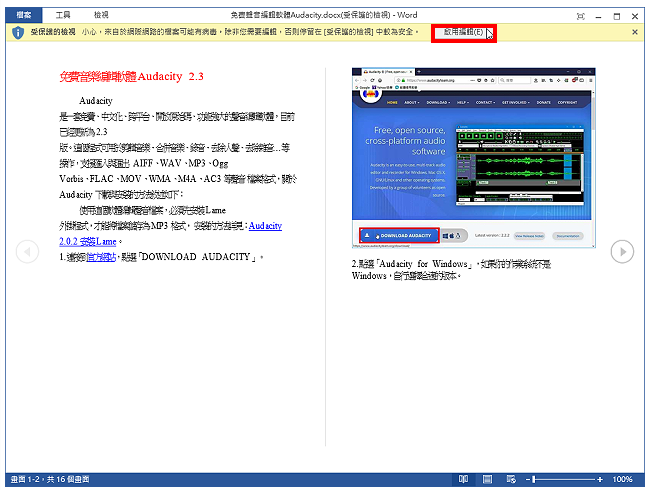Close the Protected View message bar
This screenshot has width=660, height=490.
click(635, 32)
